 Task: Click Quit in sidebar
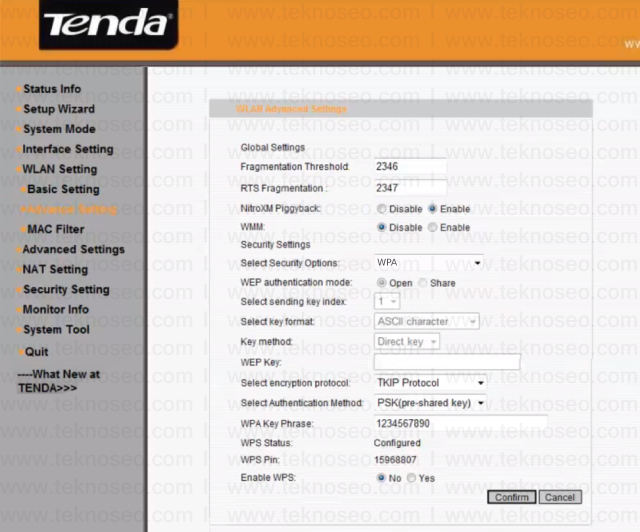36,352
